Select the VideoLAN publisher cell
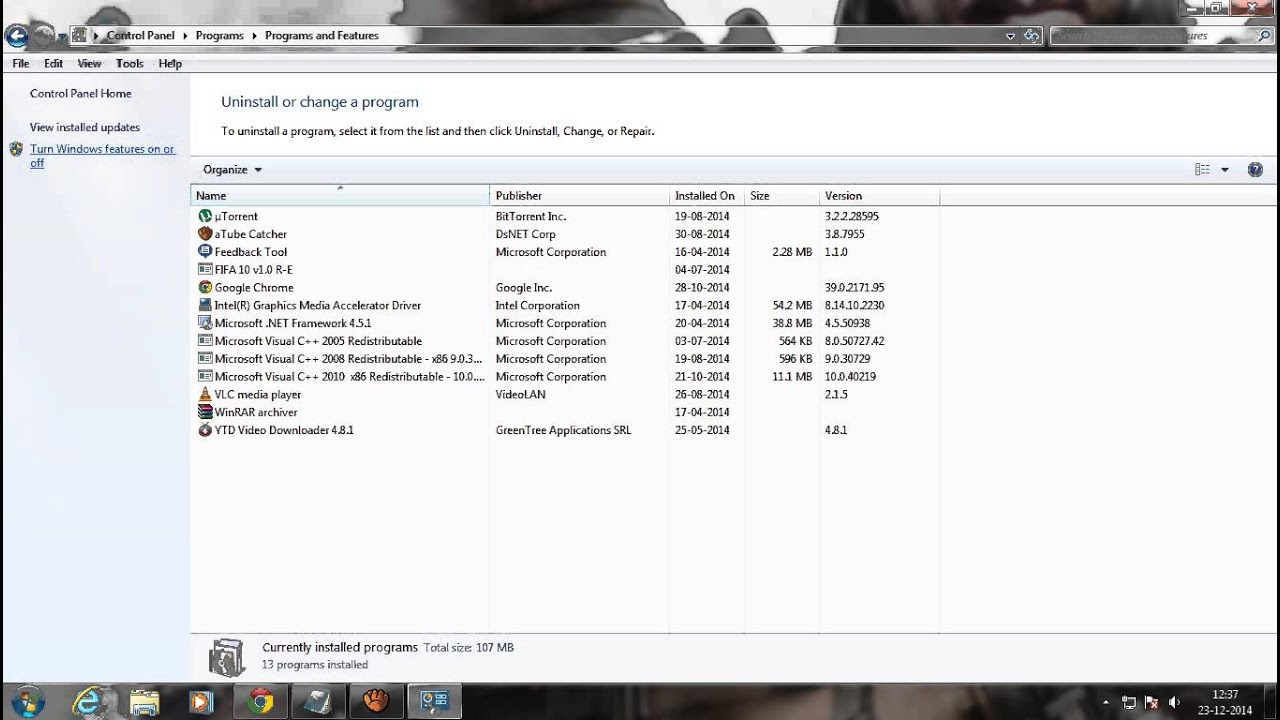The width and height of the screenshot is (1280, 720). click(x=521, y=395)
